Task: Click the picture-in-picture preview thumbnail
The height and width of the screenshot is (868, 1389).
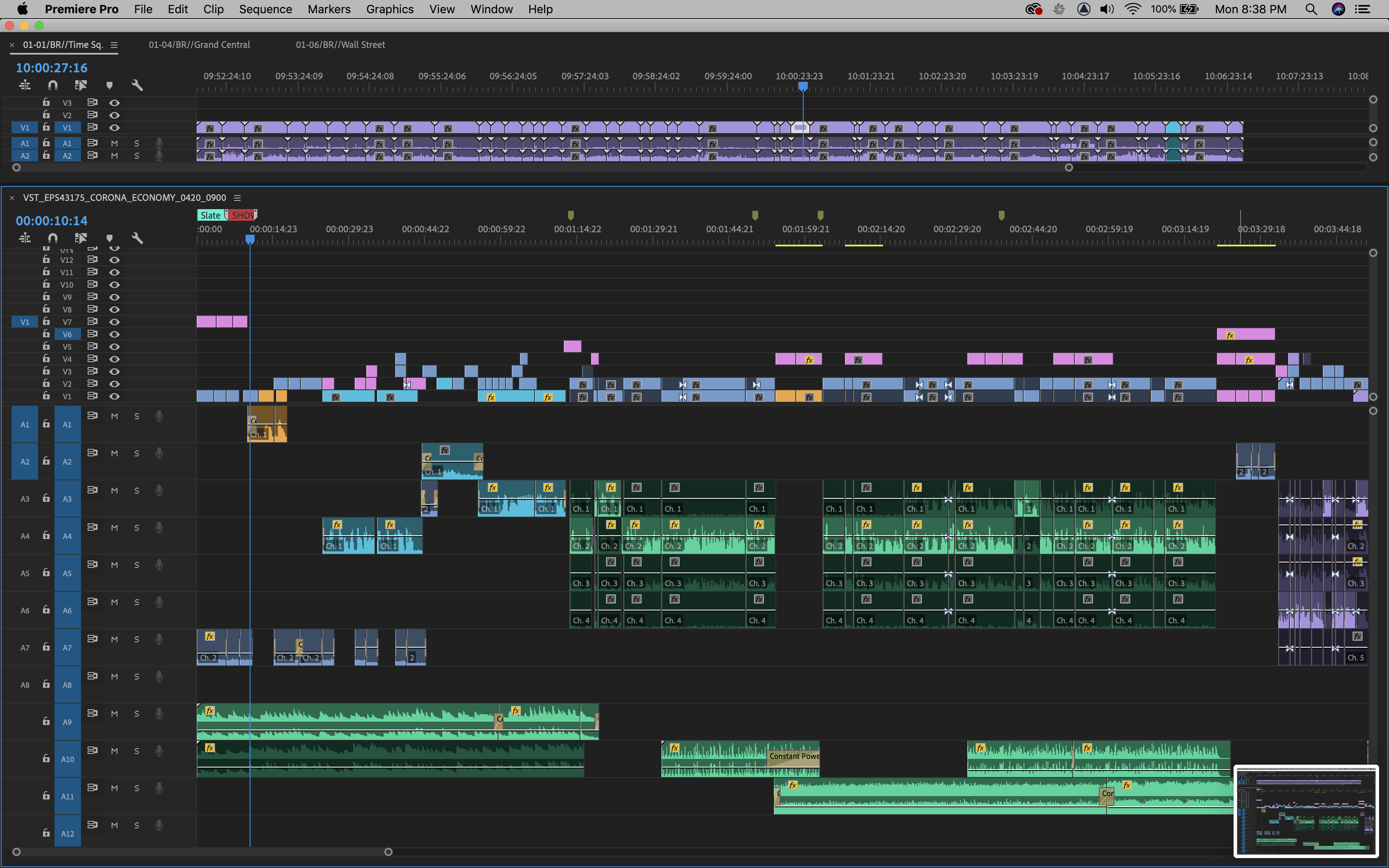Action: [1306, 811]
